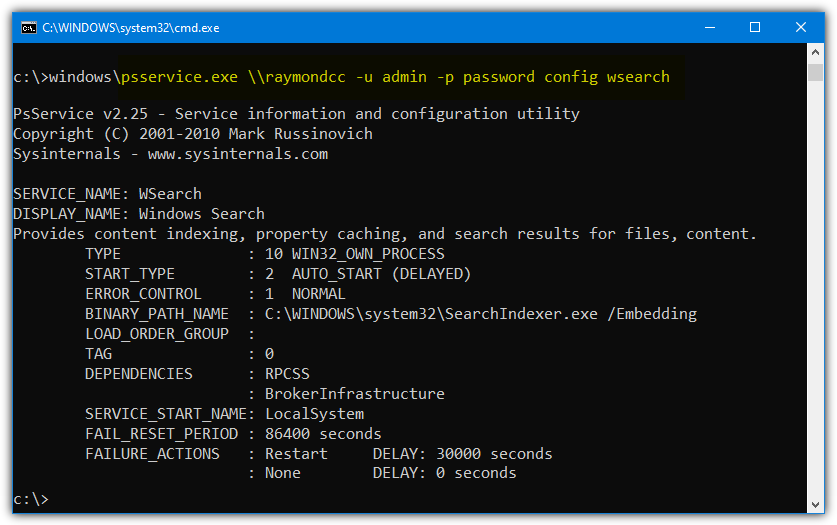Click the START_TYPE label

point(130,274)
